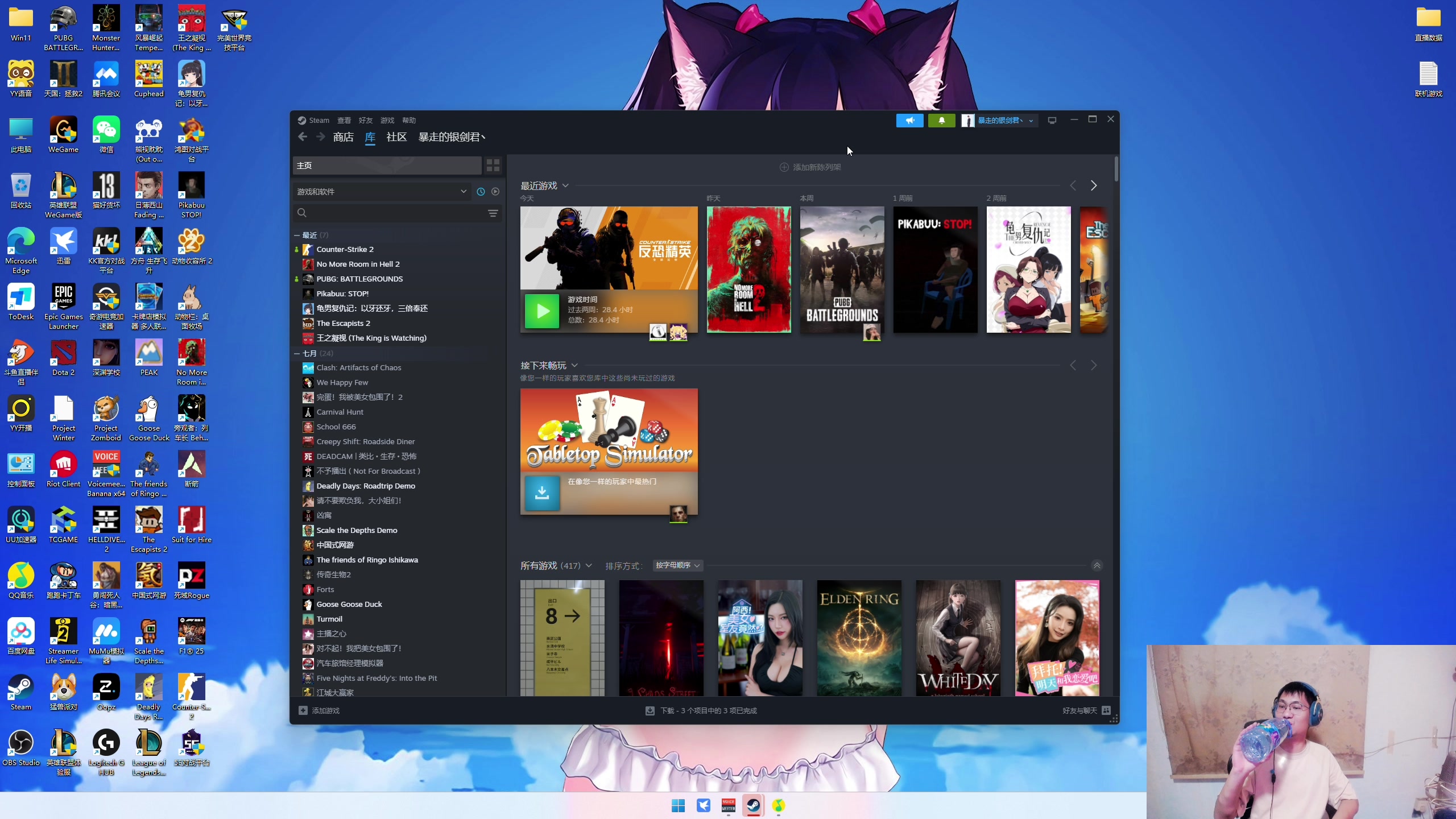Image resolution: width=1456 pixels, height=819 pixels.
Task: Open friends and chat icon
Action: click(1106, 710)
